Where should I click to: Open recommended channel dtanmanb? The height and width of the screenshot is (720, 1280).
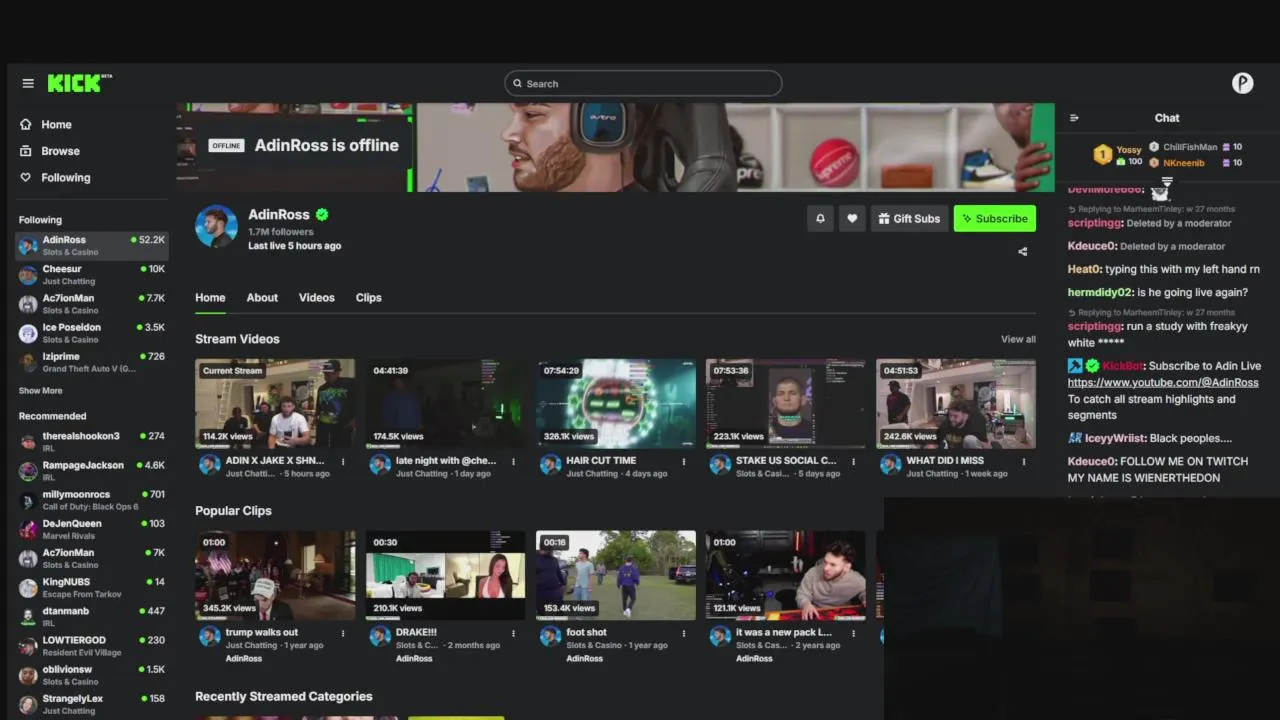point(91,616)
